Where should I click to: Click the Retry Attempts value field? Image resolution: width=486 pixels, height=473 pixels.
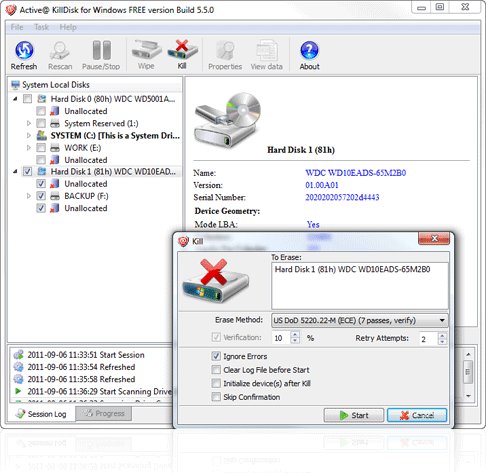tap(429, 339)
